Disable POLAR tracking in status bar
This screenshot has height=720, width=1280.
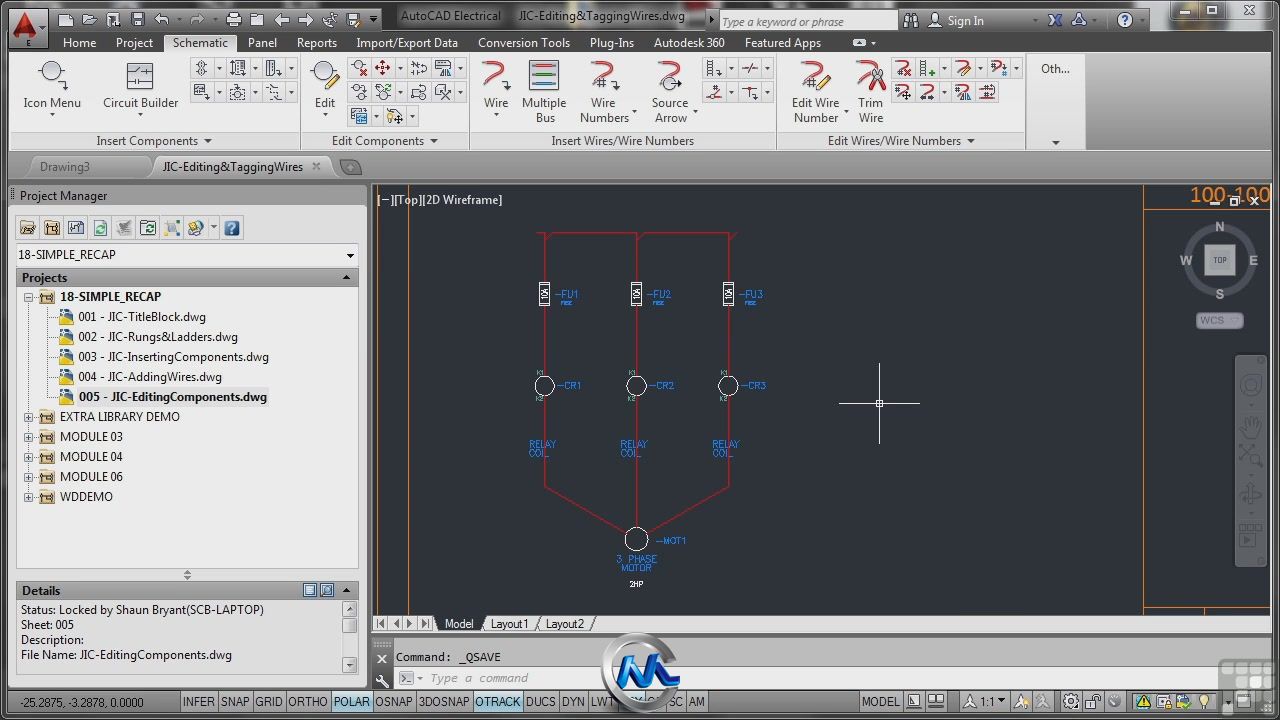pyautogui.click(x=351, y=702)
